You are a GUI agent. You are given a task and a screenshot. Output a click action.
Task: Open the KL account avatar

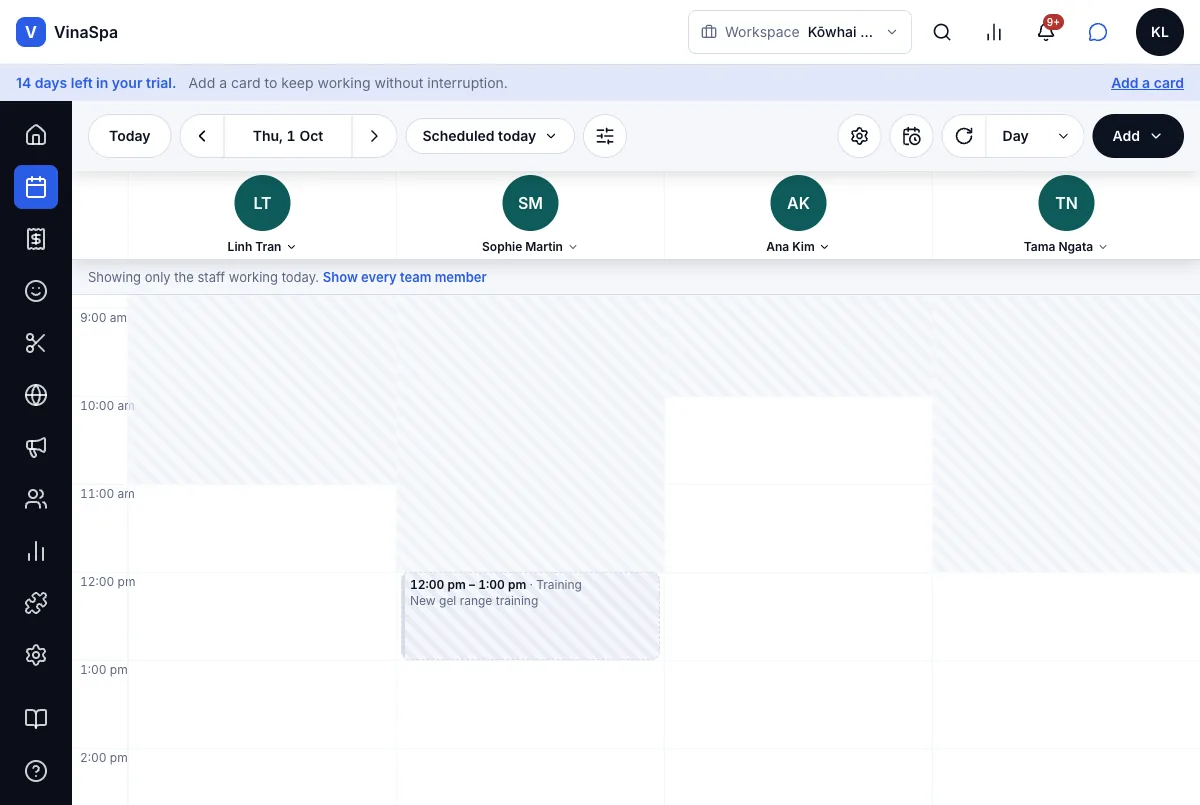[1160, 32]
